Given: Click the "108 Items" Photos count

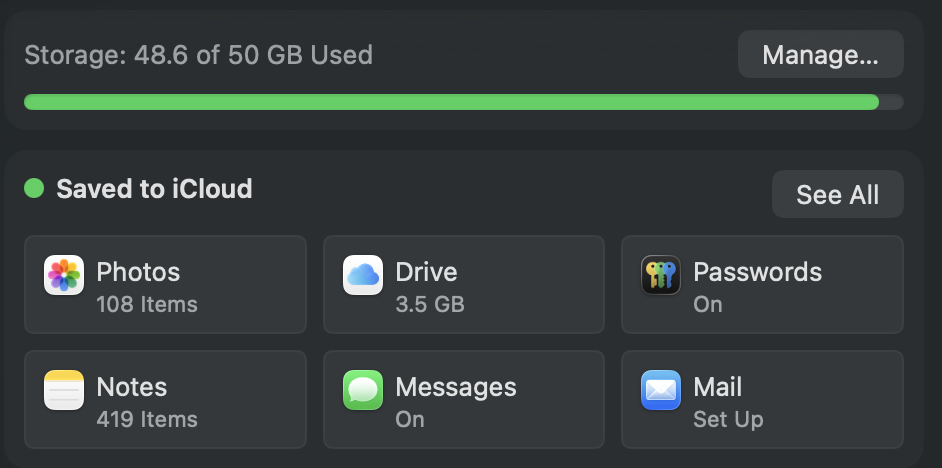Looking at the screenshot, I should point(147,304).
